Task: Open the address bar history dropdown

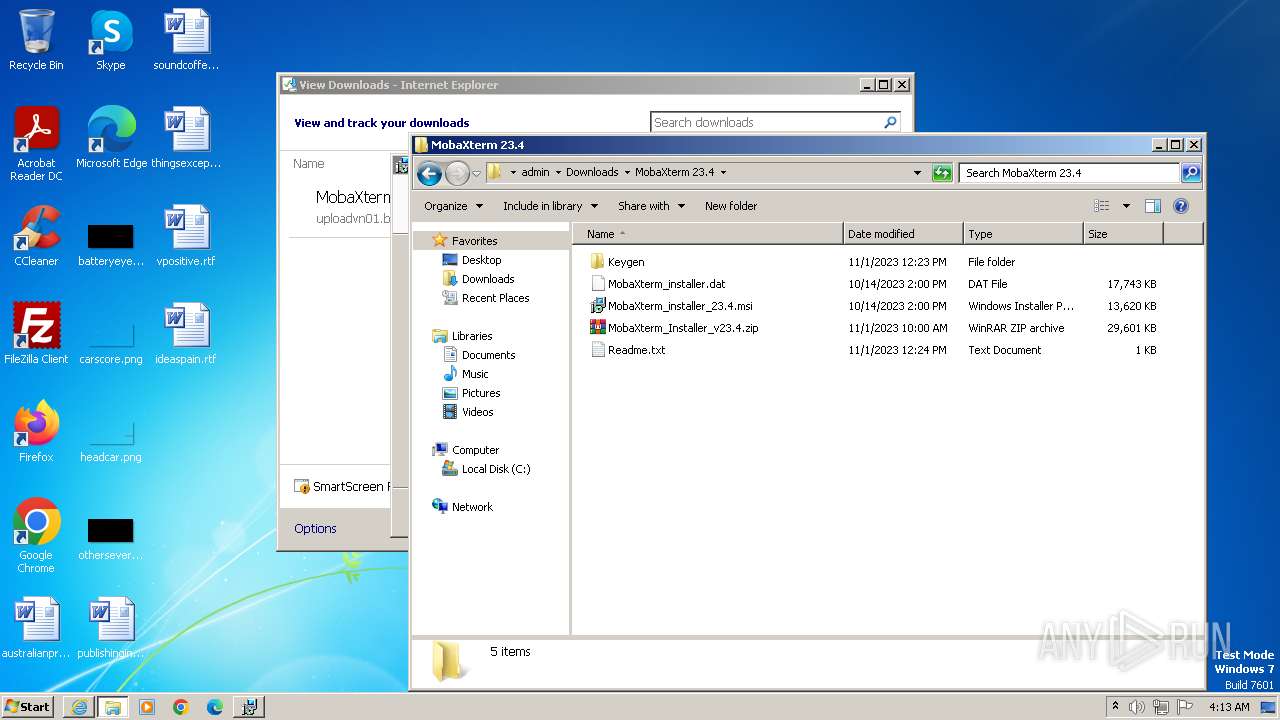Action: pos(917,172)
